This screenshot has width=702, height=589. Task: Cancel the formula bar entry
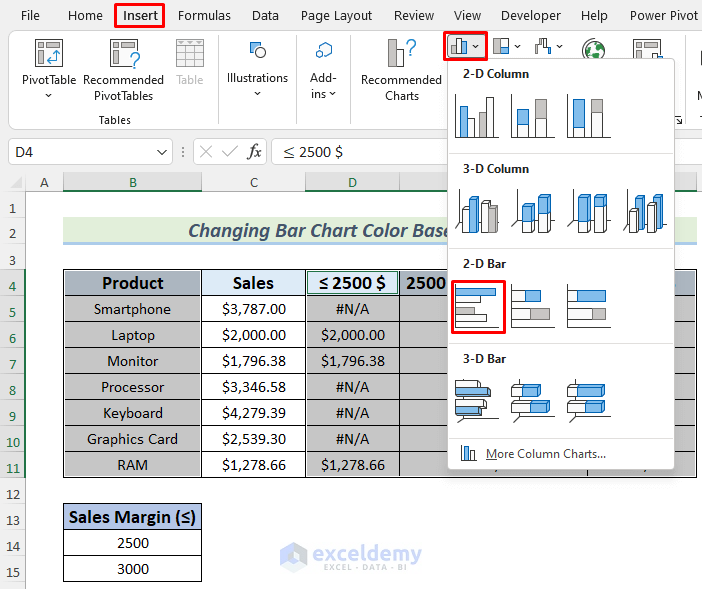pos(205,152)
